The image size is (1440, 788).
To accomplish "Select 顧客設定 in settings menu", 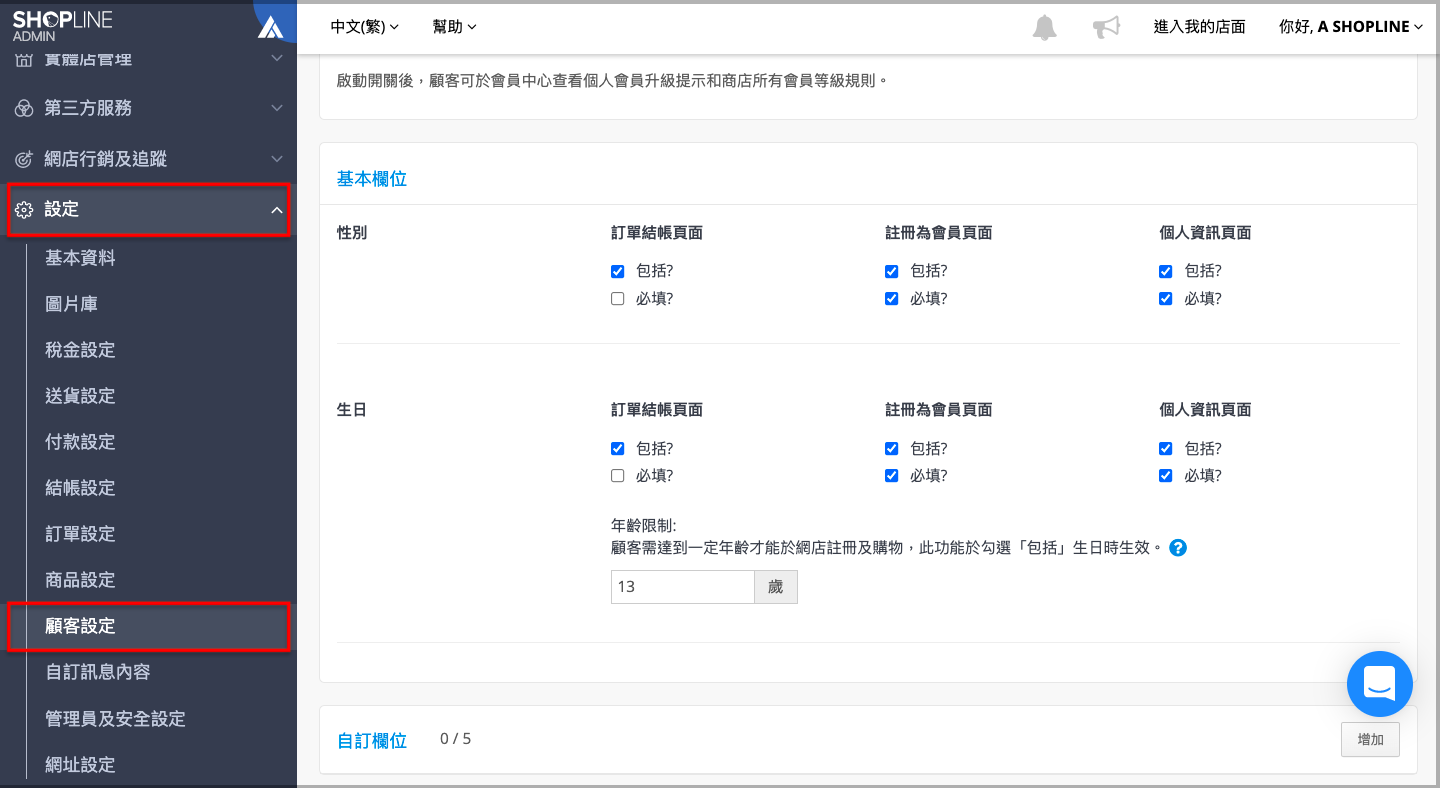I will pos(80,626).
